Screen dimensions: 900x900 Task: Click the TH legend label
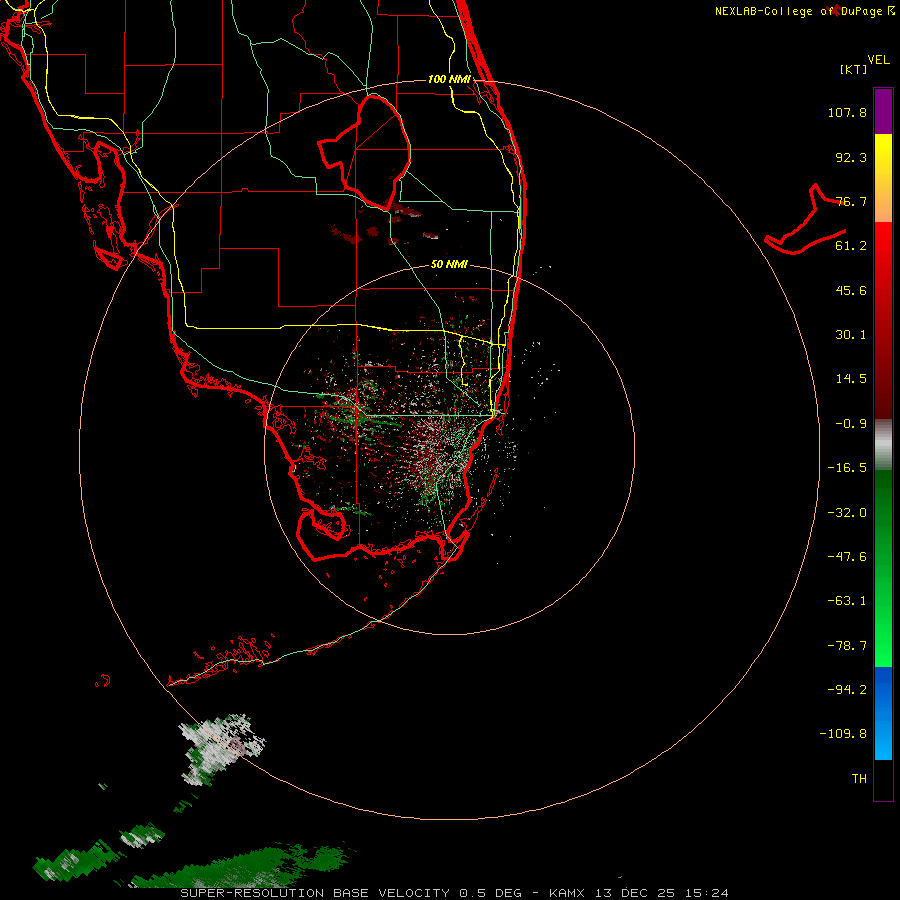(x=859, y=779)
